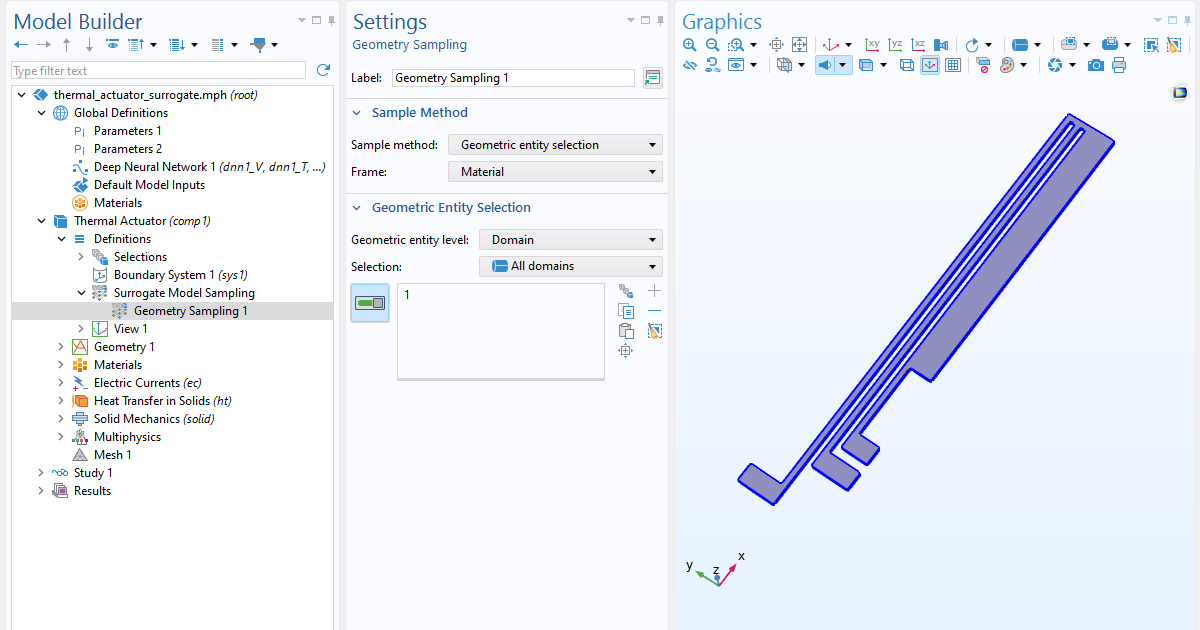1200x630 pixels.
Task: Click inside the Label text field
Action: point(513,77)
